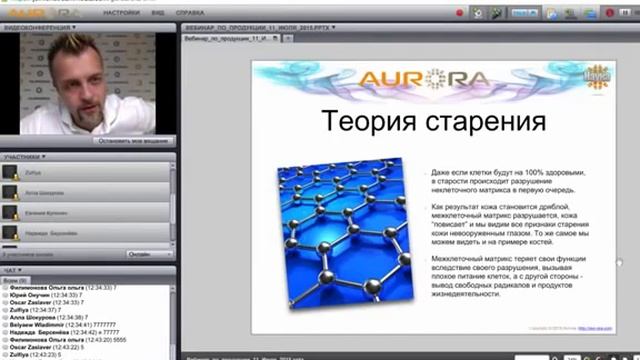Click Oscar Zaslaver chat message at 12:43:22
The height and width of the screenshot is (360, 640).
pos(47,347)
